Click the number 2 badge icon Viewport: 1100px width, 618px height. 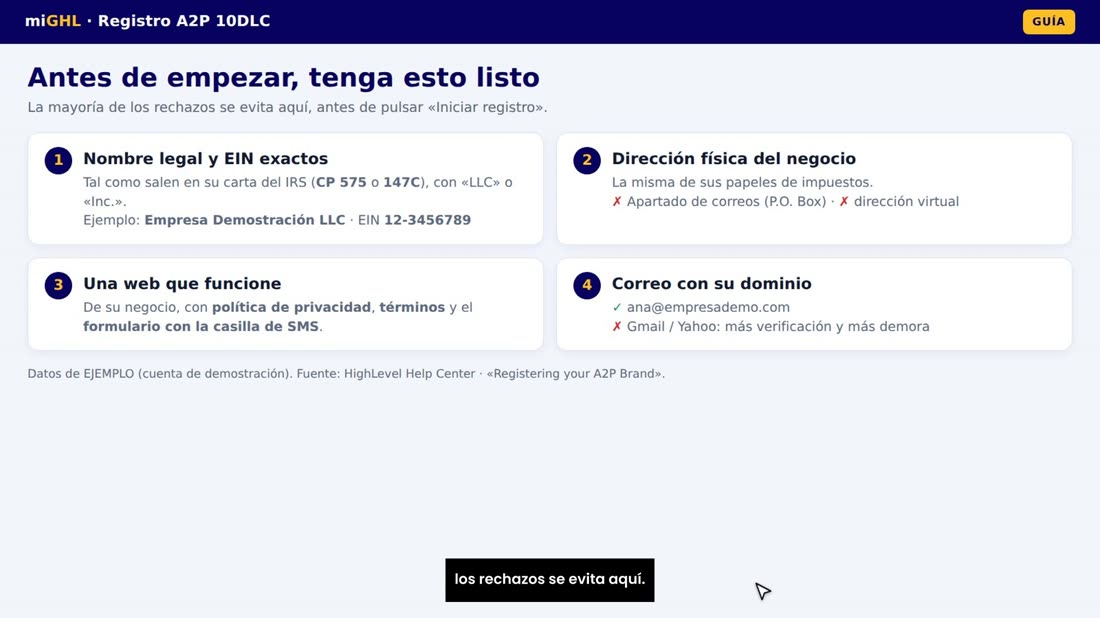click(x=586, y=160)
